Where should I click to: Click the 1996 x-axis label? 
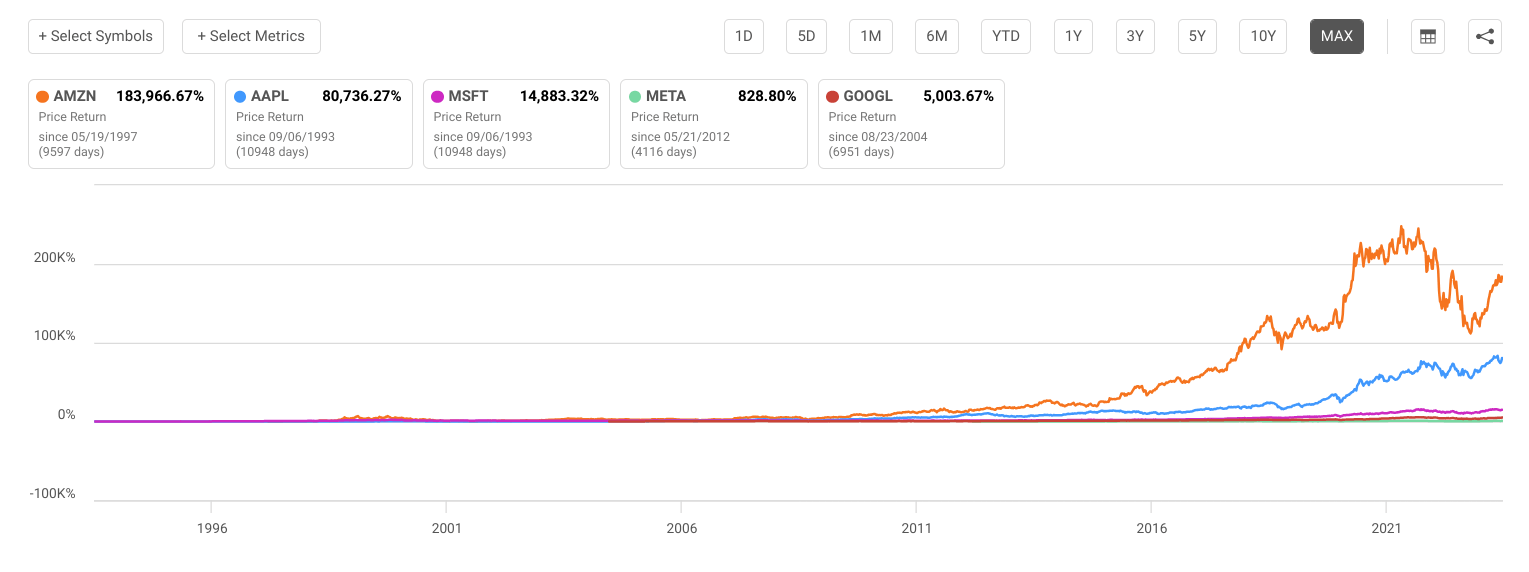point(211,527)
